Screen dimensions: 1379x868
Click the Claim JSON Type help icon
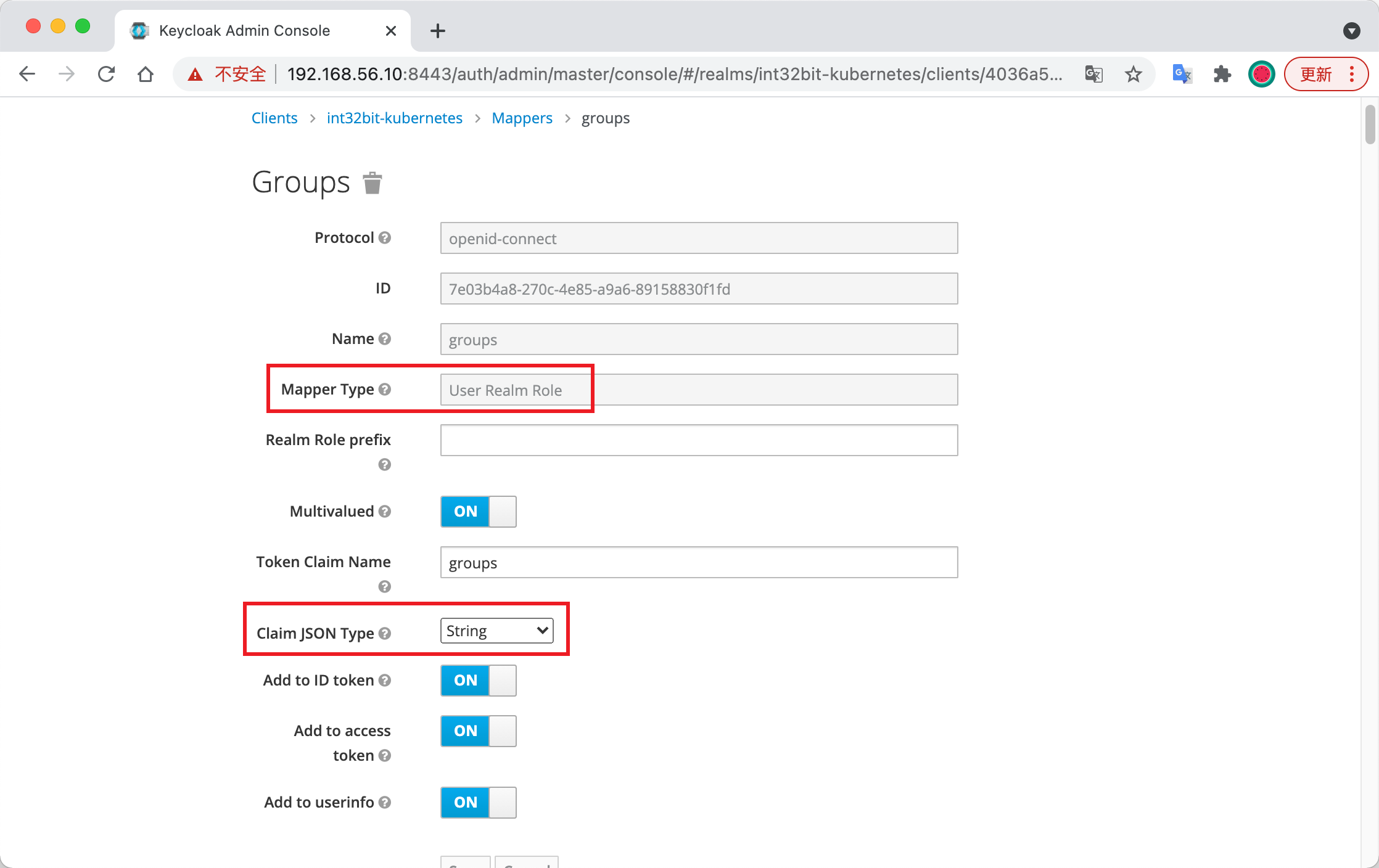coord(385,634)
